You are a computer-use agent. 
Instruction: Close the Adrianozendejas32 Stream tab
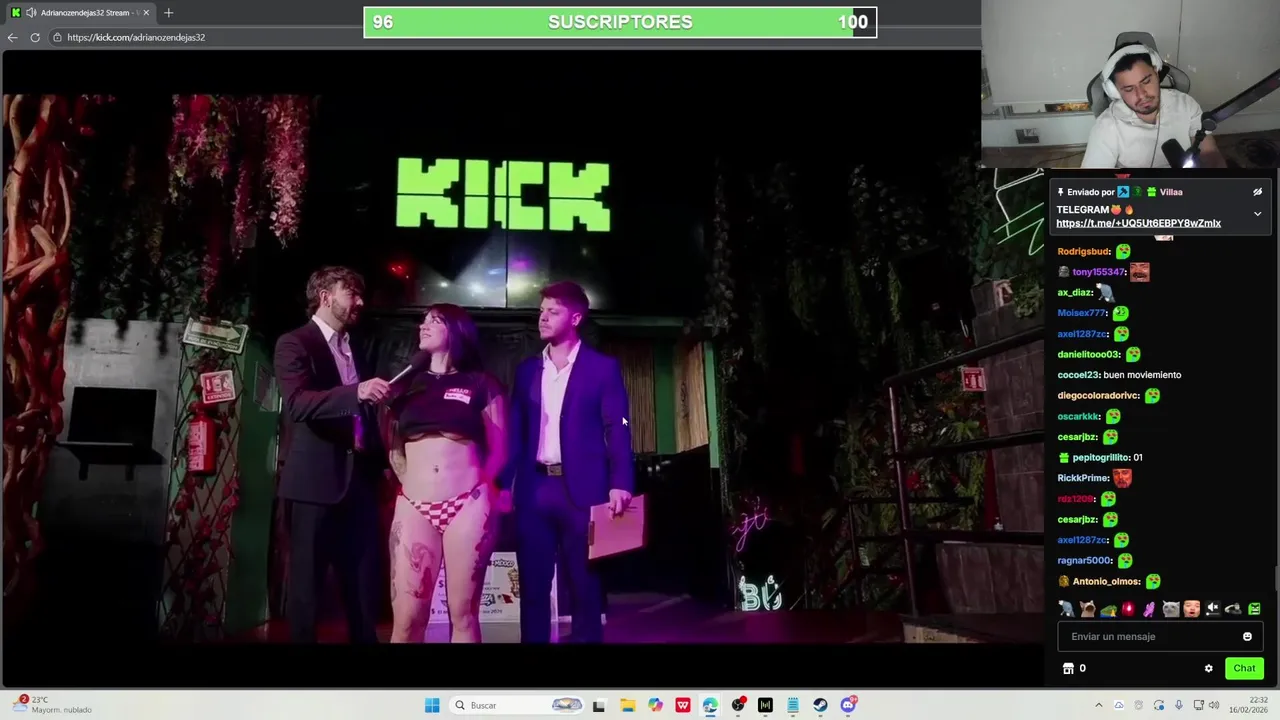pos(146,13)
